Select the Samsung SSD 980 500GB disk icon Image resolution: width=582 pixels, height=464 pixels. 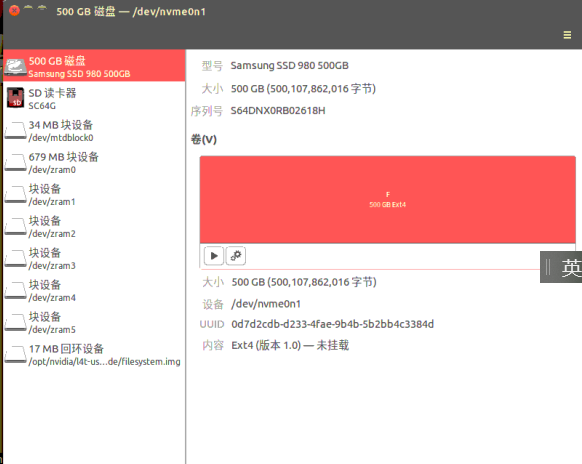pyautogui.click(x=16, y=67)
